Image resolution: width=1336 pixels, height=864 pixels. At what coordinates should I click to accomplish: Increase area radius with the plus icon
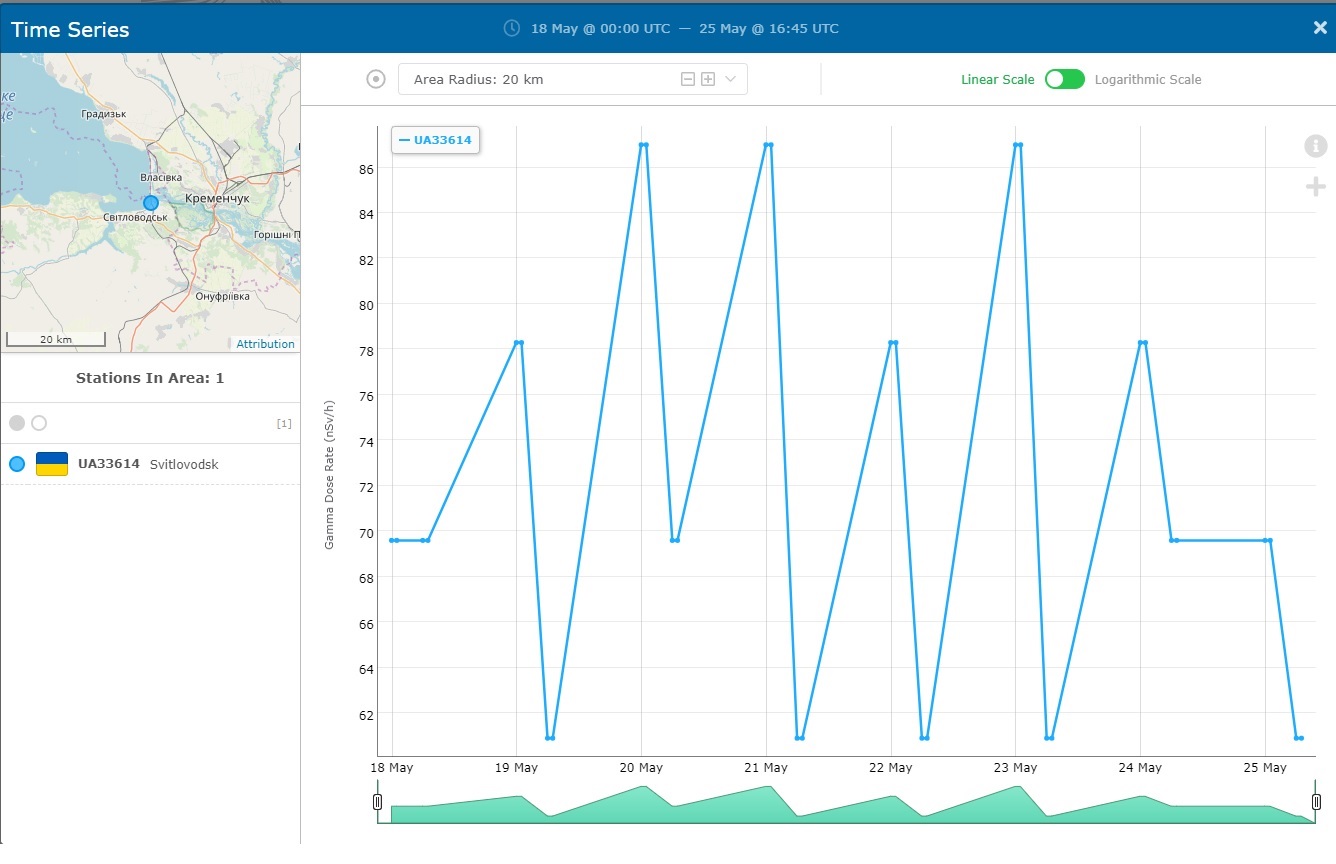click(x=708, y=79)
